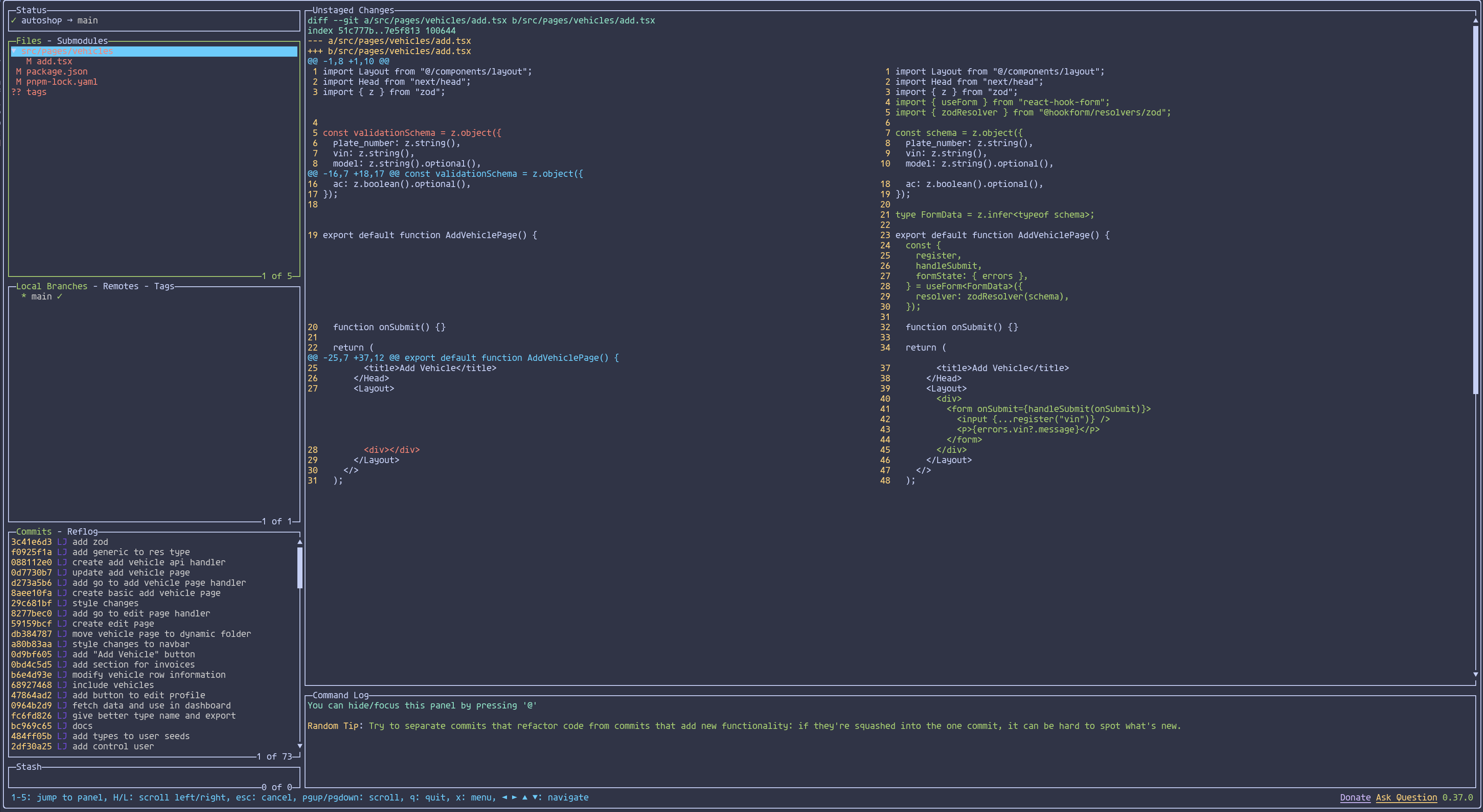Screen dimensions: 1483x812
Task: Click the version number 0.37.0
Action: pos(1457,798)
